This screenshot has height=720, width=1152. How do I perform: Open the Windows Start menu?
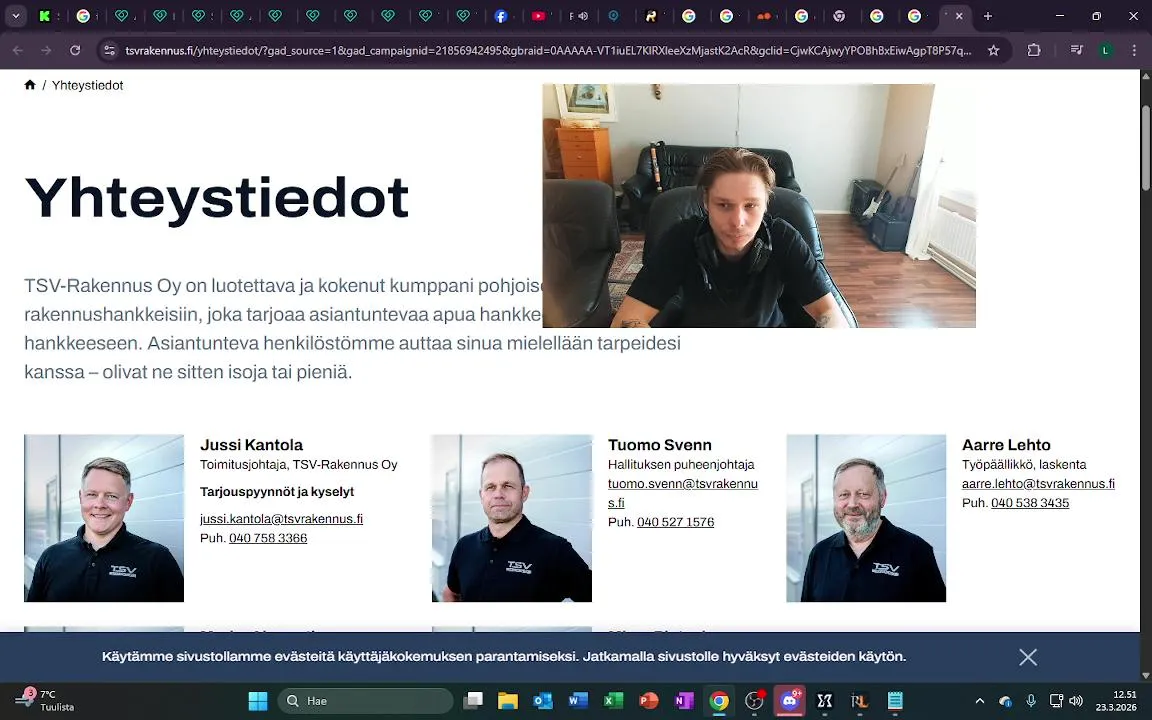[x=258, y=701]
